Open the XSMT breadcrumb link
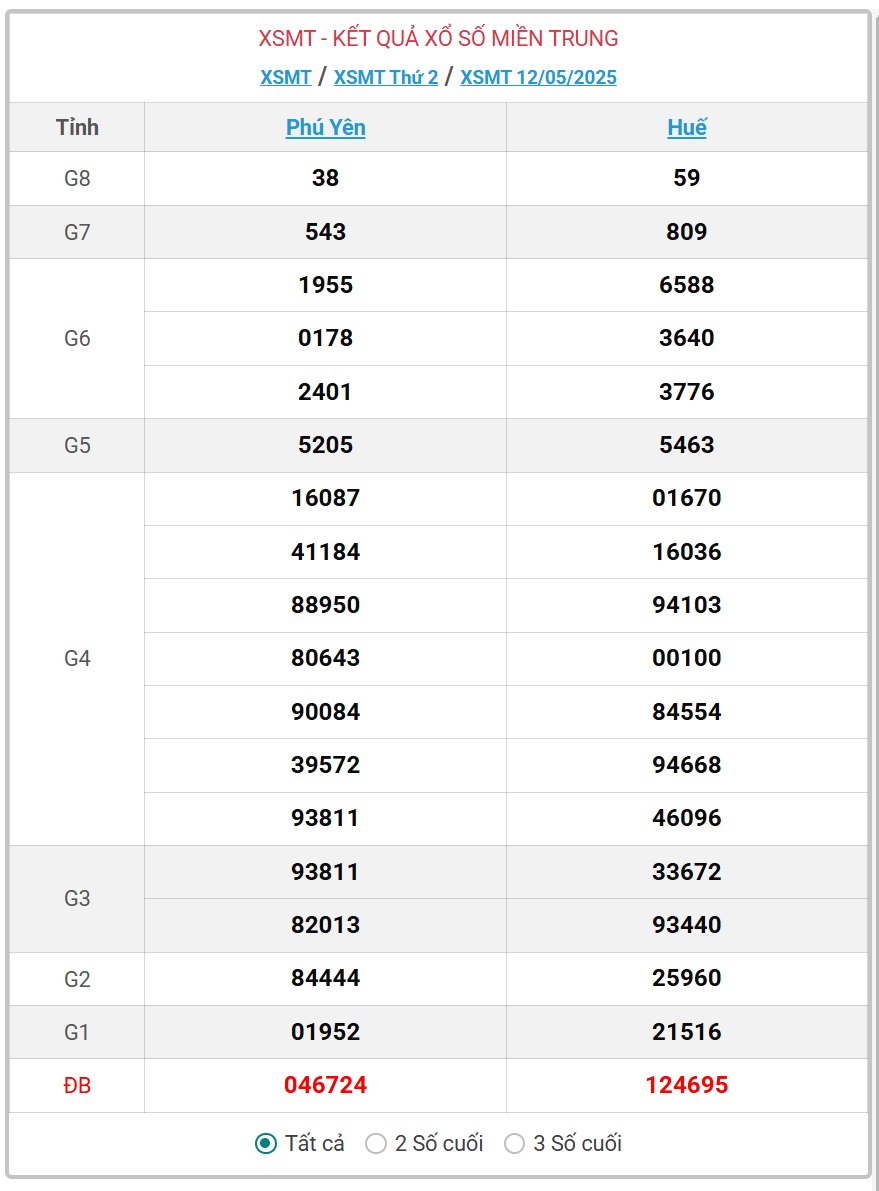The image size is (879, 1191). (286, 77)
